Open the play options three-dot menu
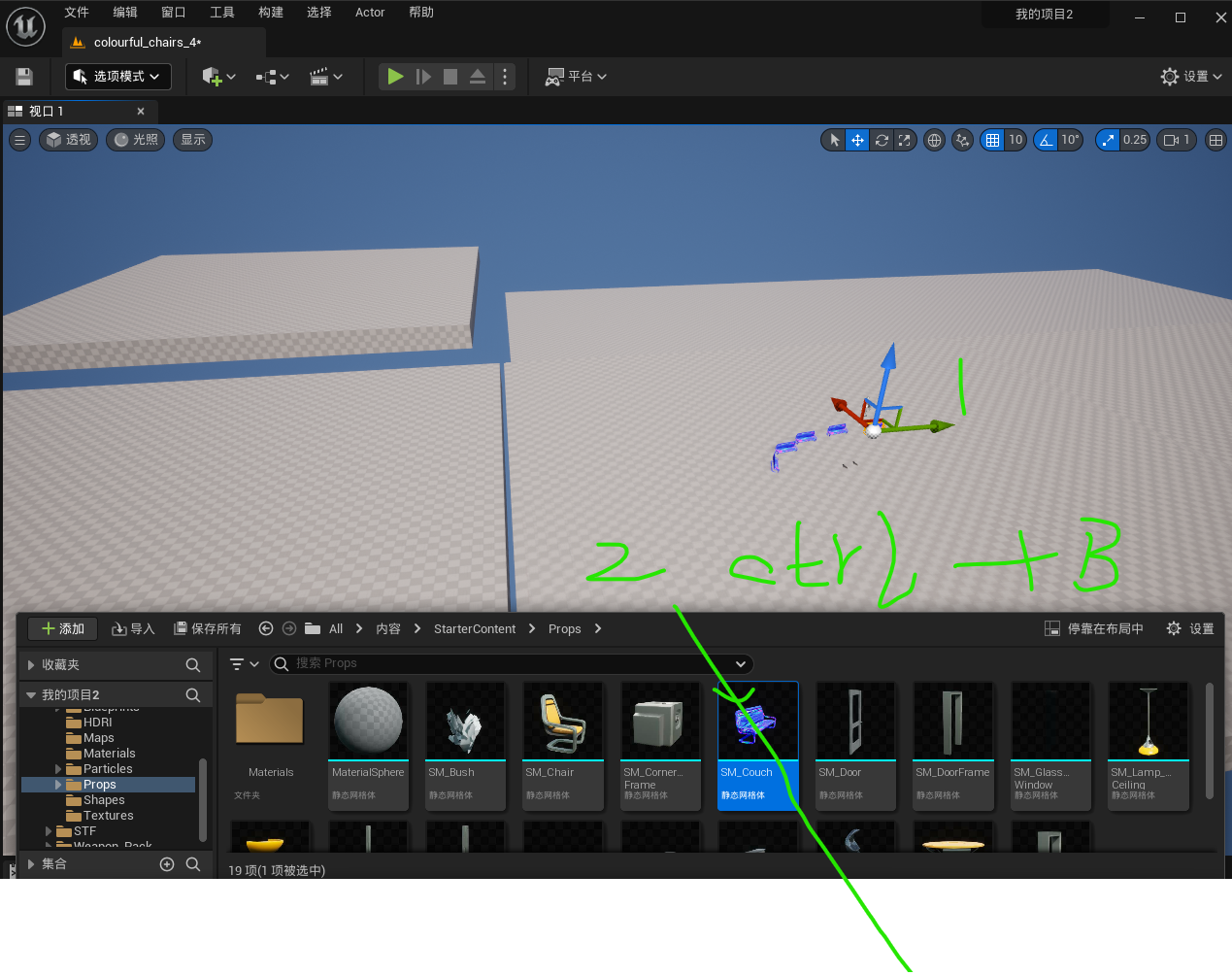Screen dimensions: 1232x976 [x=505, y=77]
